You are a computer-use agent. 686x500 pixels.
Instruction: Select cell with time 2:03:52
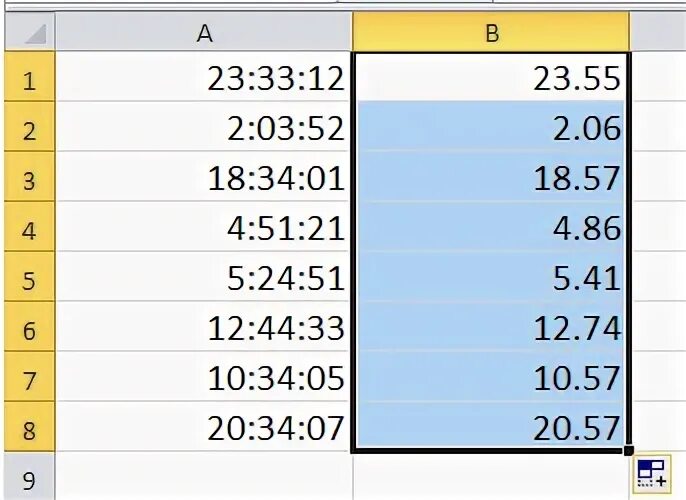tap(204, 126)
